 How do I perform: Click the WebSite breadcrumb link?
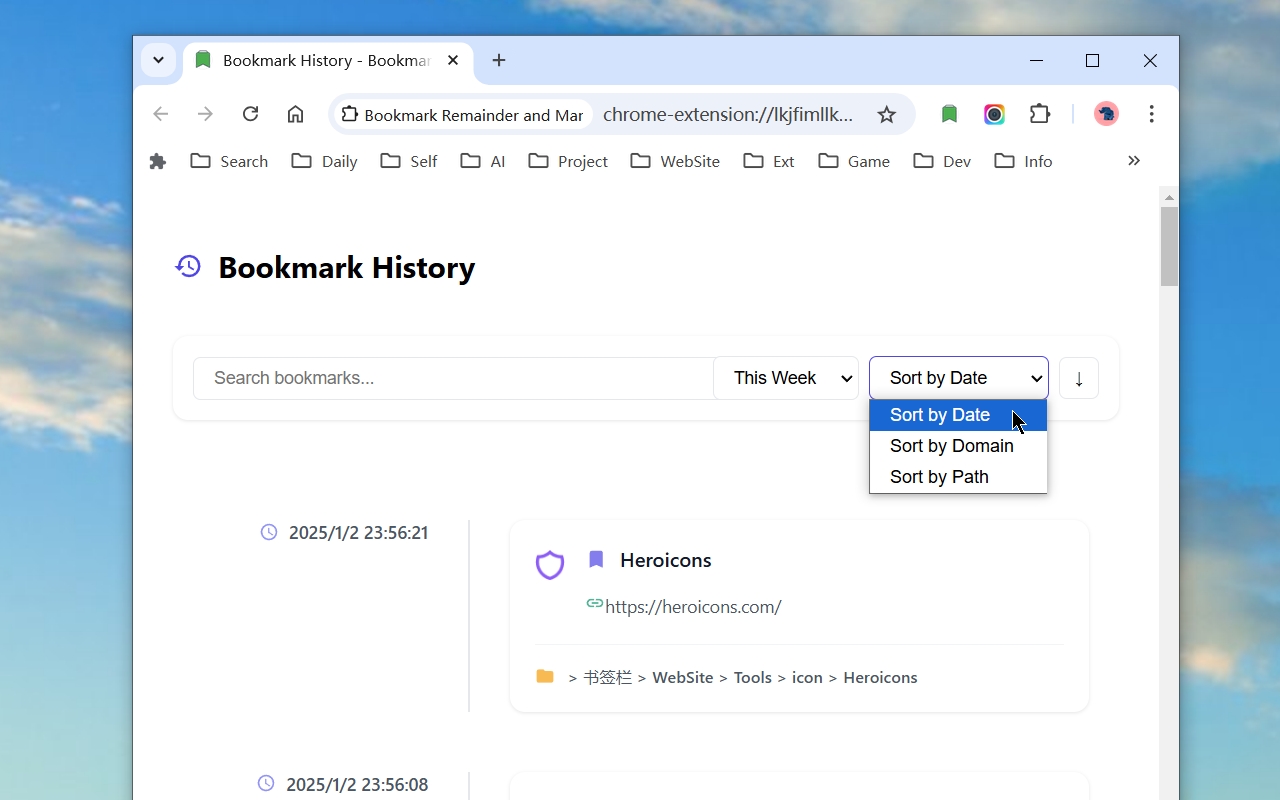[682, 677]
